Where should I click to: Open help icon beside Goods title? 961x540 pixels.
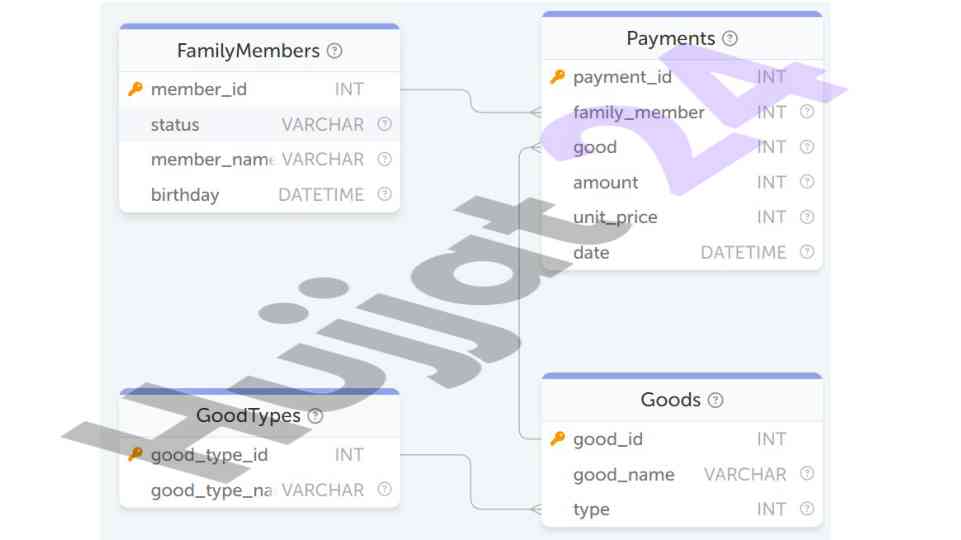715,400
